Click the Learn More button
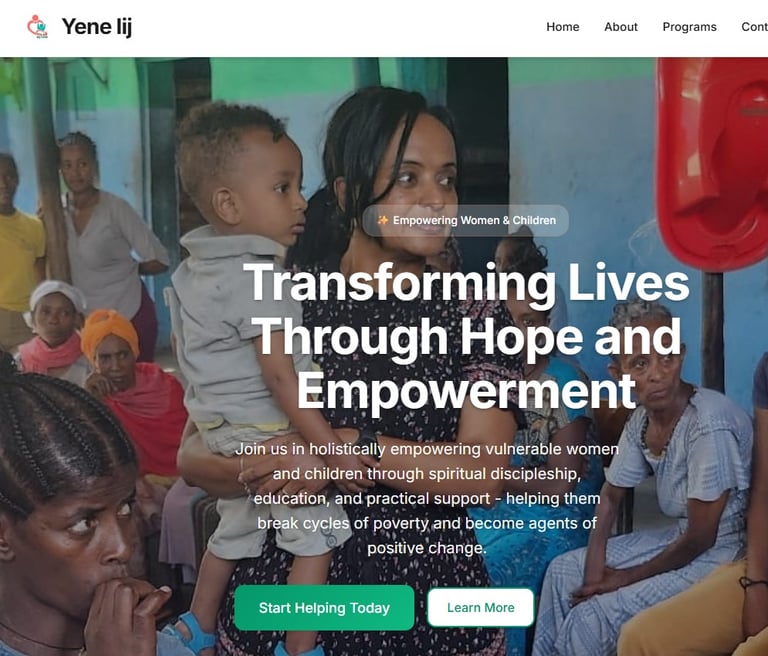 point(480,607)
